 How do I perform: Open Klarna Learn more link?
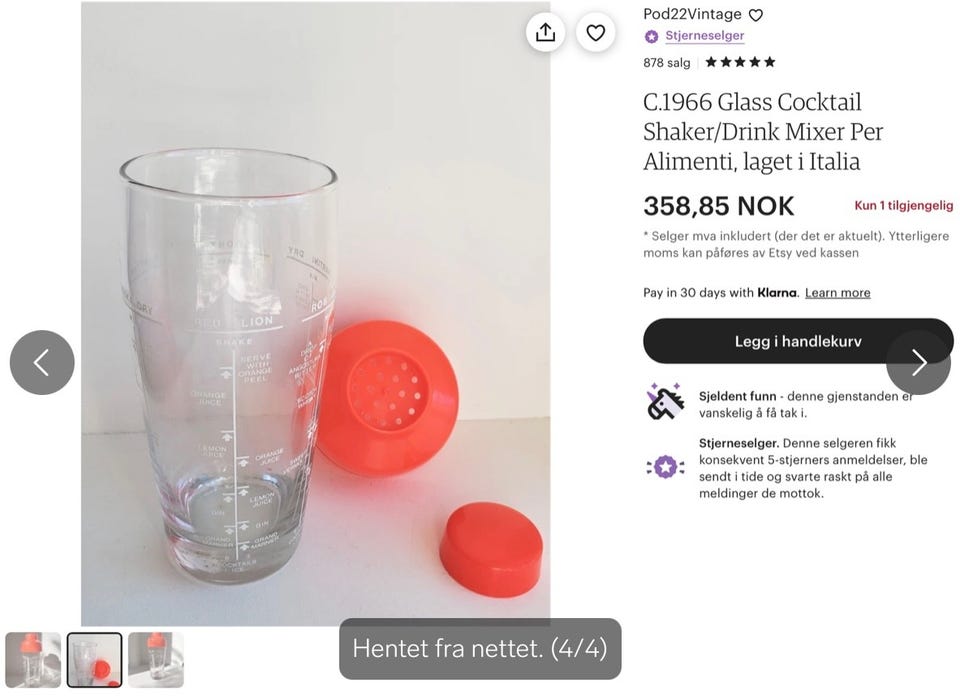pyautogui.click(x=837, y=293)
